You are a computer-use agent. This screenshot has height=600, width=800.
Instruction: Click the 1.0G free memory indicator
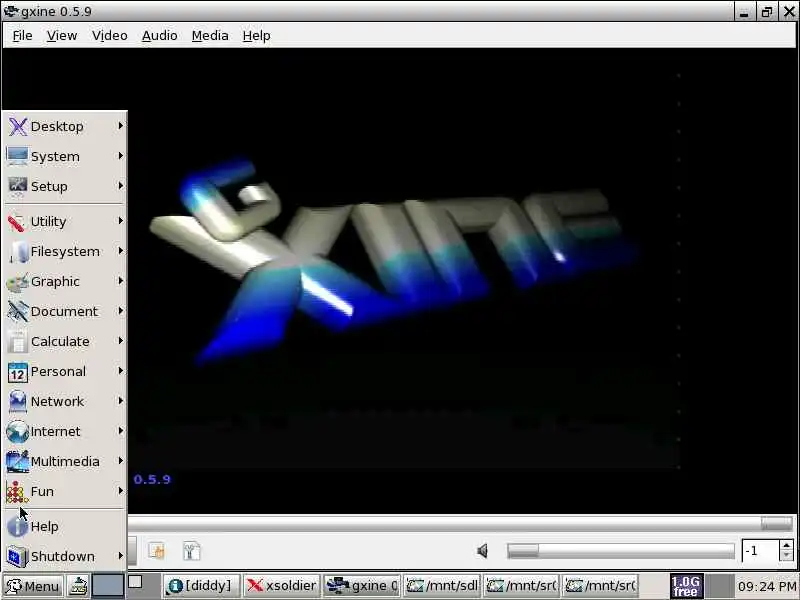tap(686, 586)
